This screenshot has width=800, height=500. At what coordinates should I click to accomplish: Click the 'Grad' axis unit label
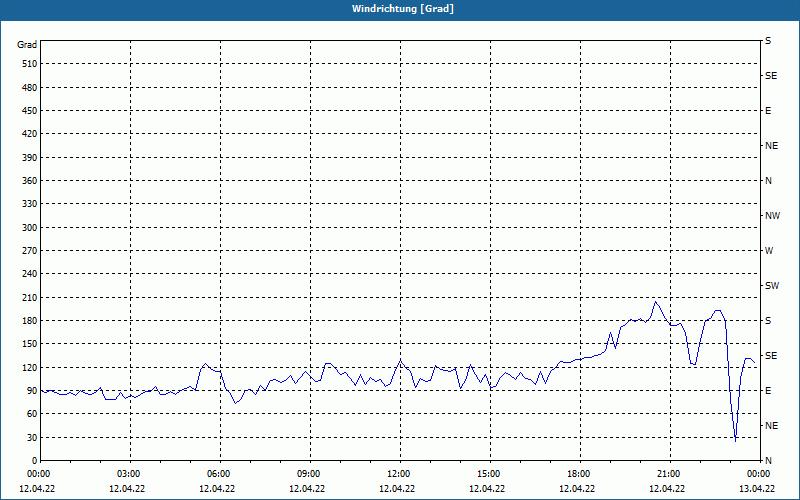pos(27,45)
